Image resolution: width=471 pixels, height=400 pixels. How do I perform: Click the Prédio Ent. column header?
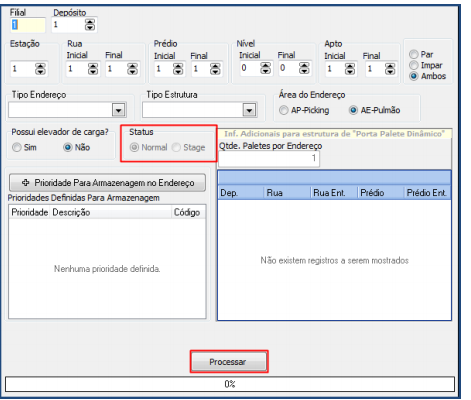pos(427,193)
